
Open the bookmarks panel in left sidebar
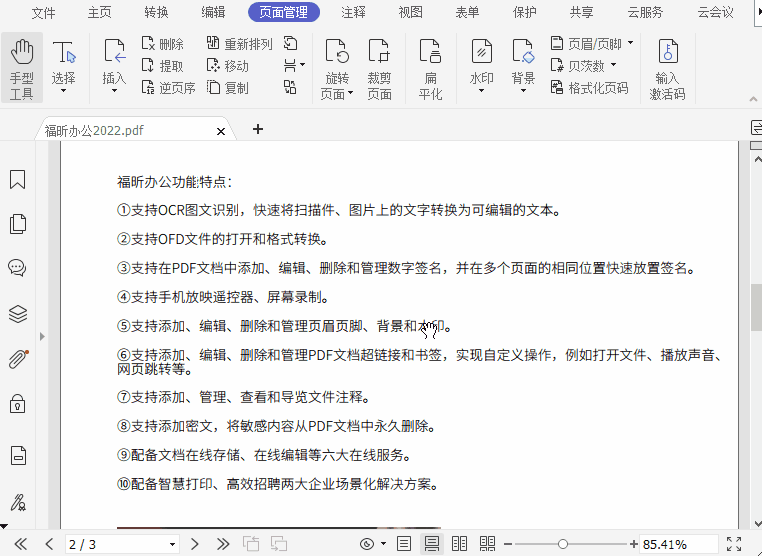coord(17,179)
